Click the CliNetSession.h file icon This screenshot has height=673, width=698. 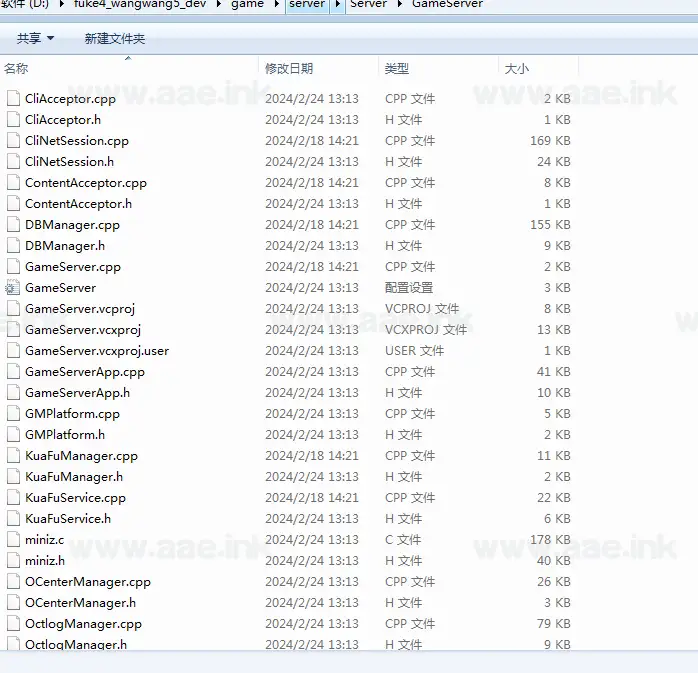click(x=13, y=161)
